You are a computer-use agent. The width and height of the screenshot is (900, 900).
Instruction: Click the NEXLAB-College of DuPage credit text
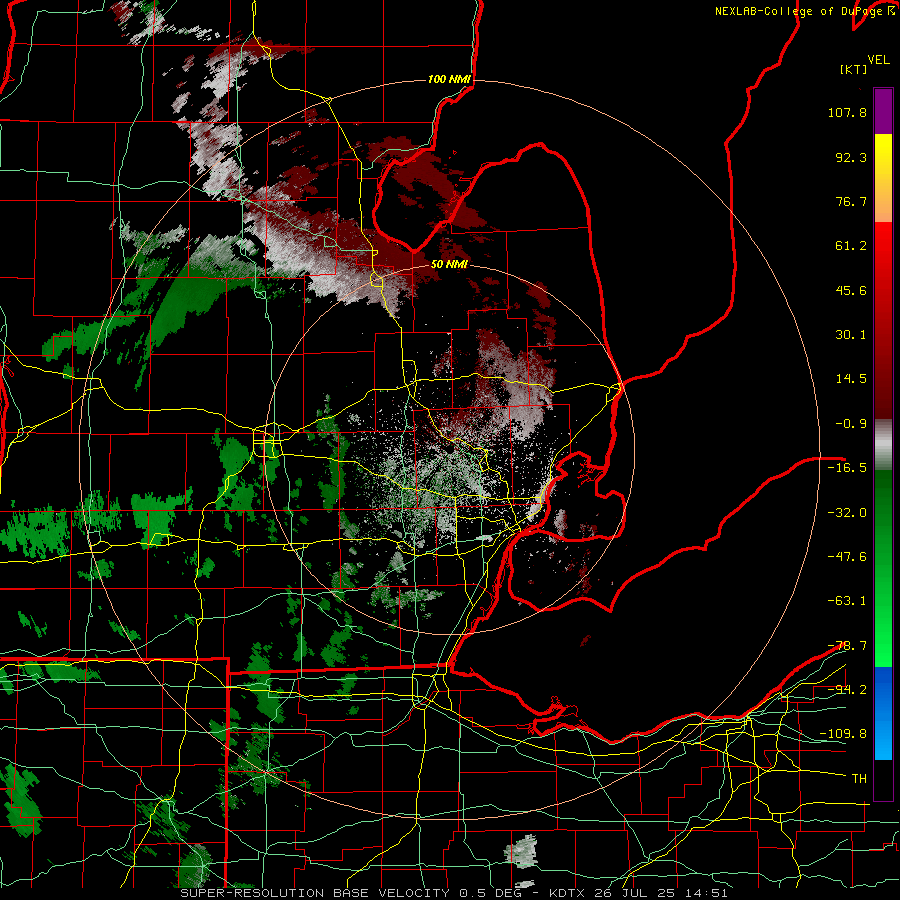(804, 11)
